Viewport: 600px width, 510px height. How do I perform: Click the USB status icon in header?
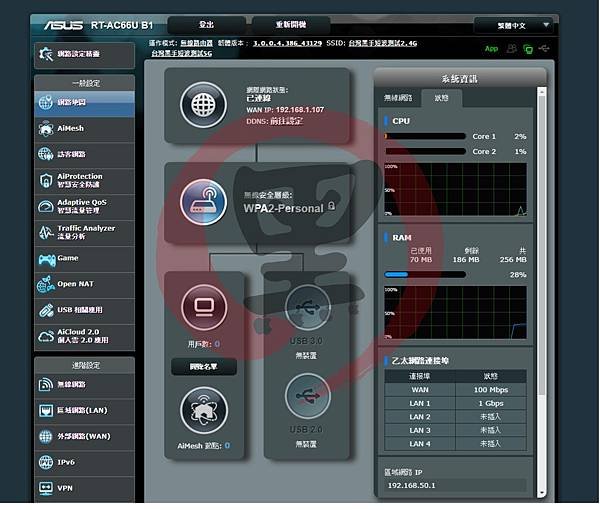[544, 49]
